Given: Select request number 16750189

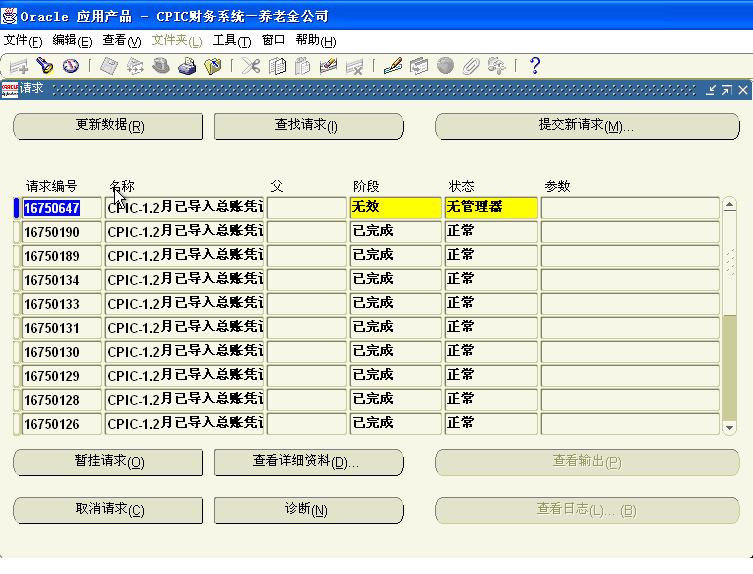Looking at the screenshot, I should [x=61, y=256].
